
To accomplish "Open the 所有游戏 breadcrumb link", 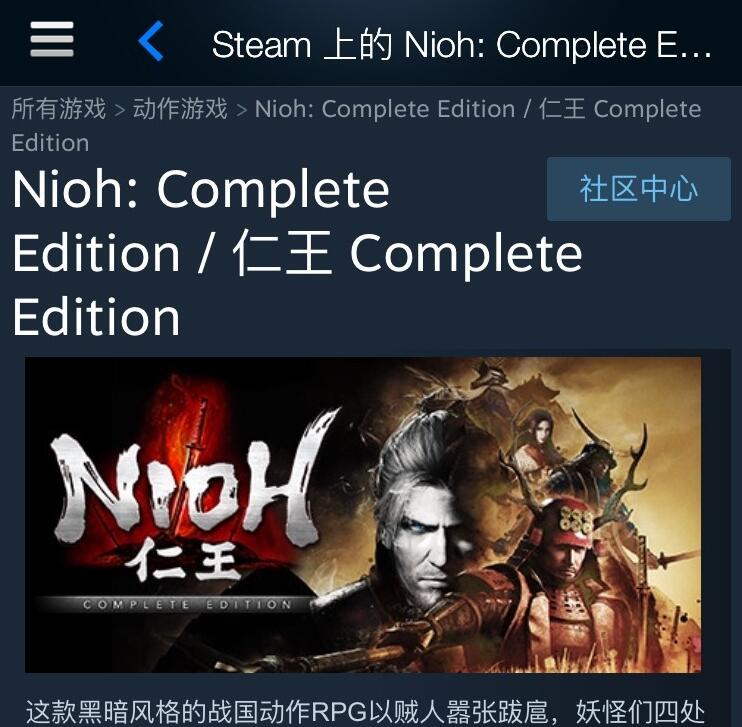I will tap(59, 108).
